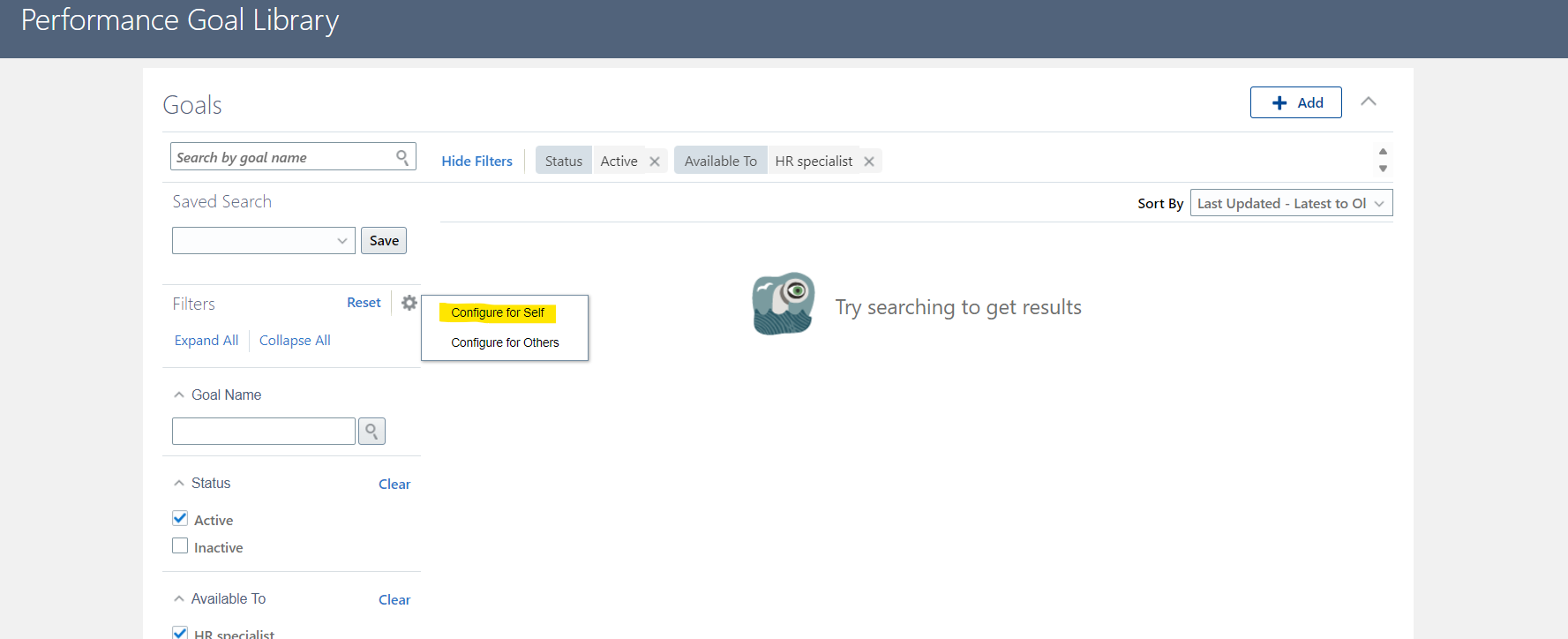Click the Goal Name filter search icon

[x=371, y=431]
